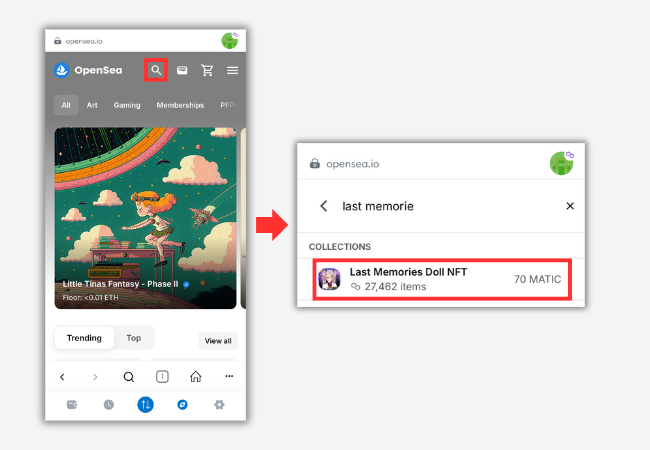The height and width of the screenshot is (450, 650).
Task: Click the OpenSea logo
Action: (88, 70)
